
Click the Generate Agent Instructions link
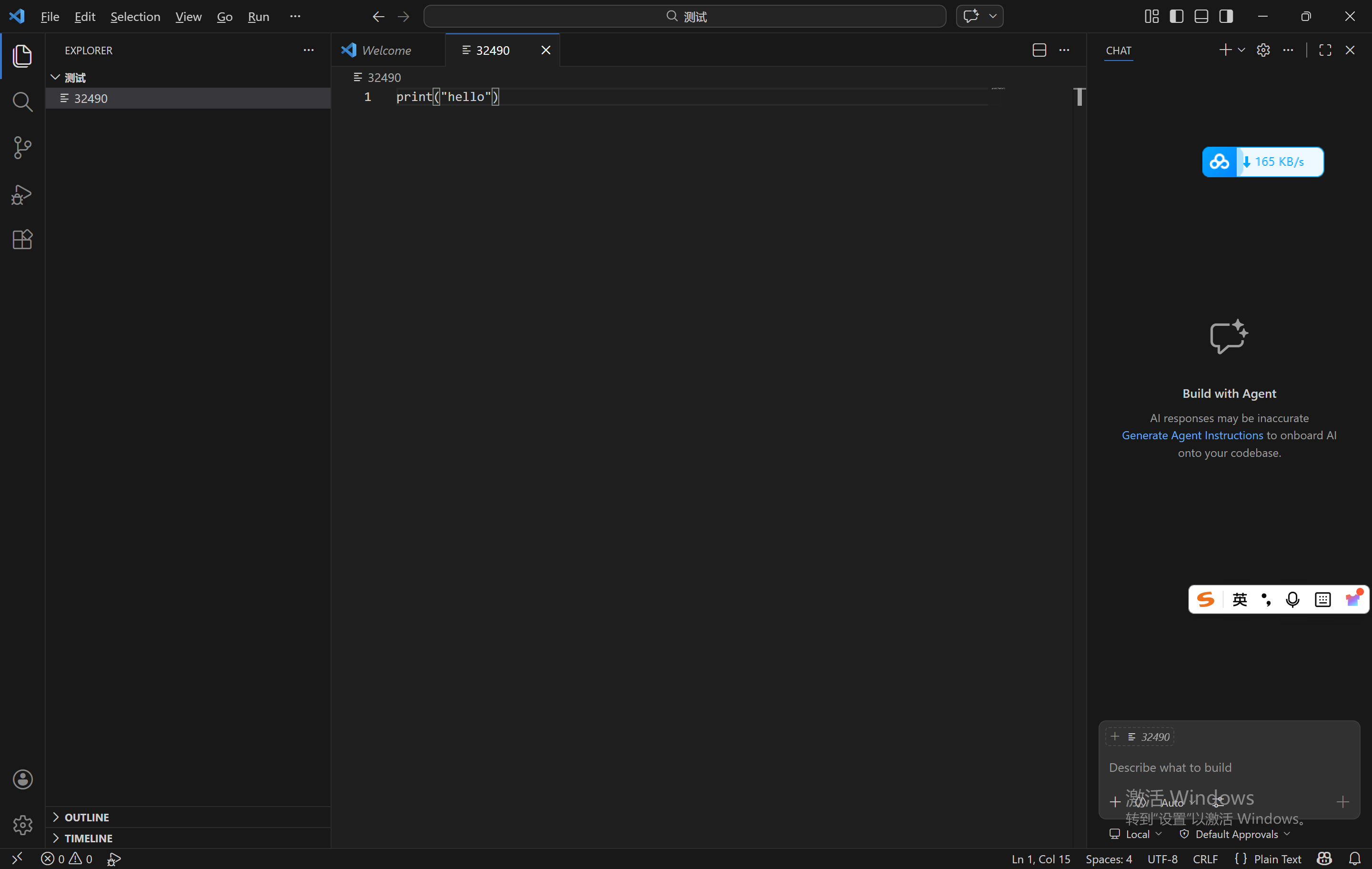click(x=1192, y=435)
